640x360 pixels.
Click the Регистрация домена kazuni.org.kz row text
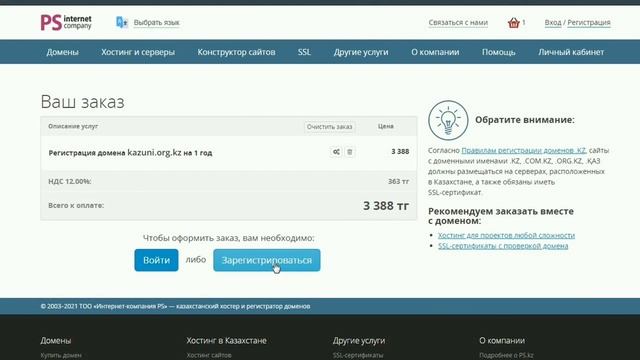tap(130, 153)
